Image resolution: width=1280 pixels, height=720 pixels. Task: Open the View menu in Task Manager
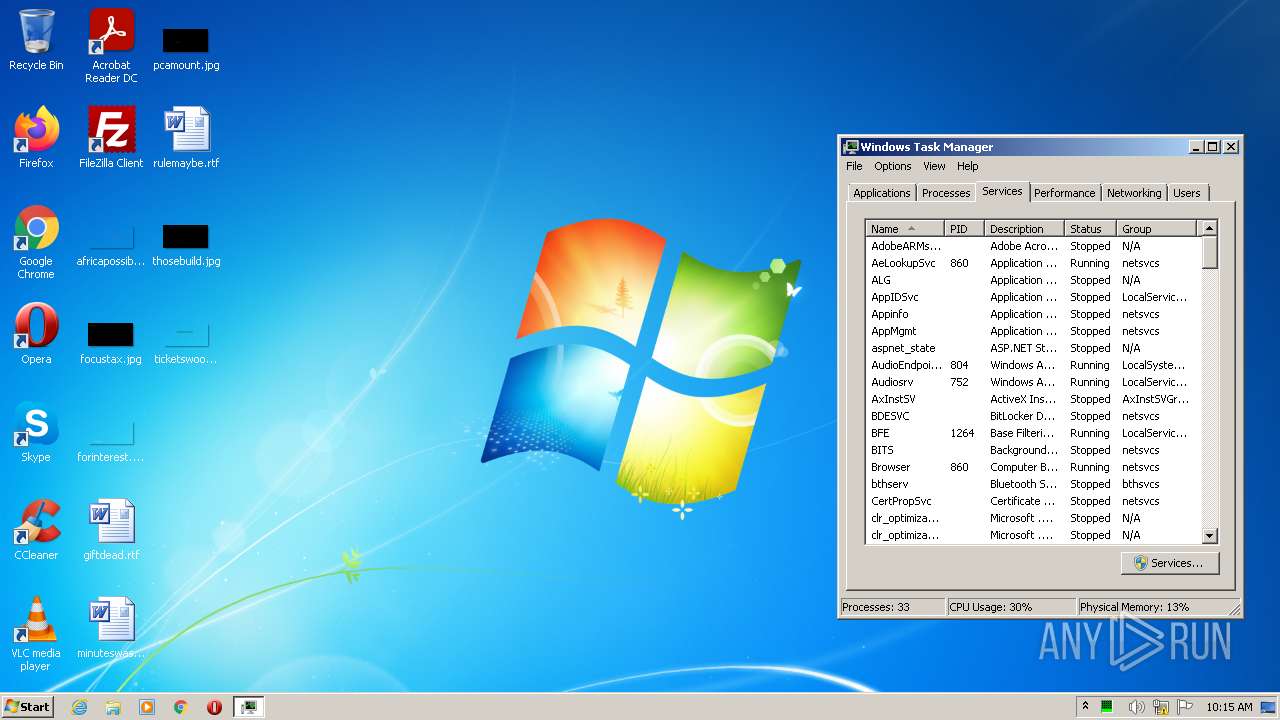pos(934,166)
